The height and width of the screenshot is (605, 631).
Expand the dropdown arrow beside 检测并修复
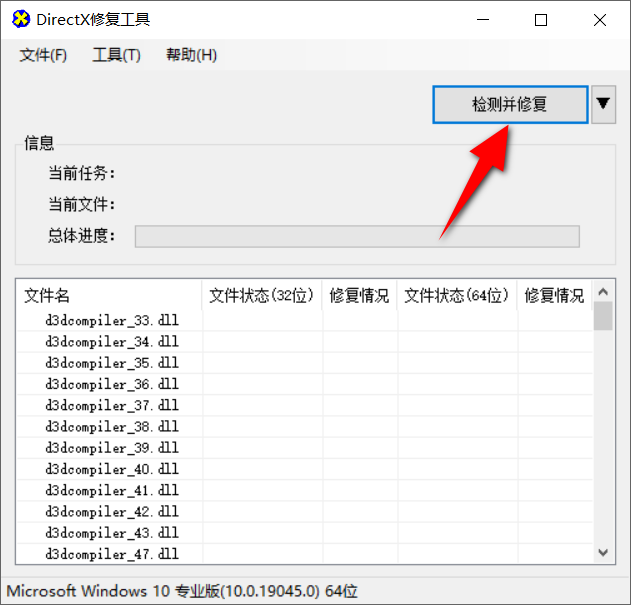click(x=603, y=105)
